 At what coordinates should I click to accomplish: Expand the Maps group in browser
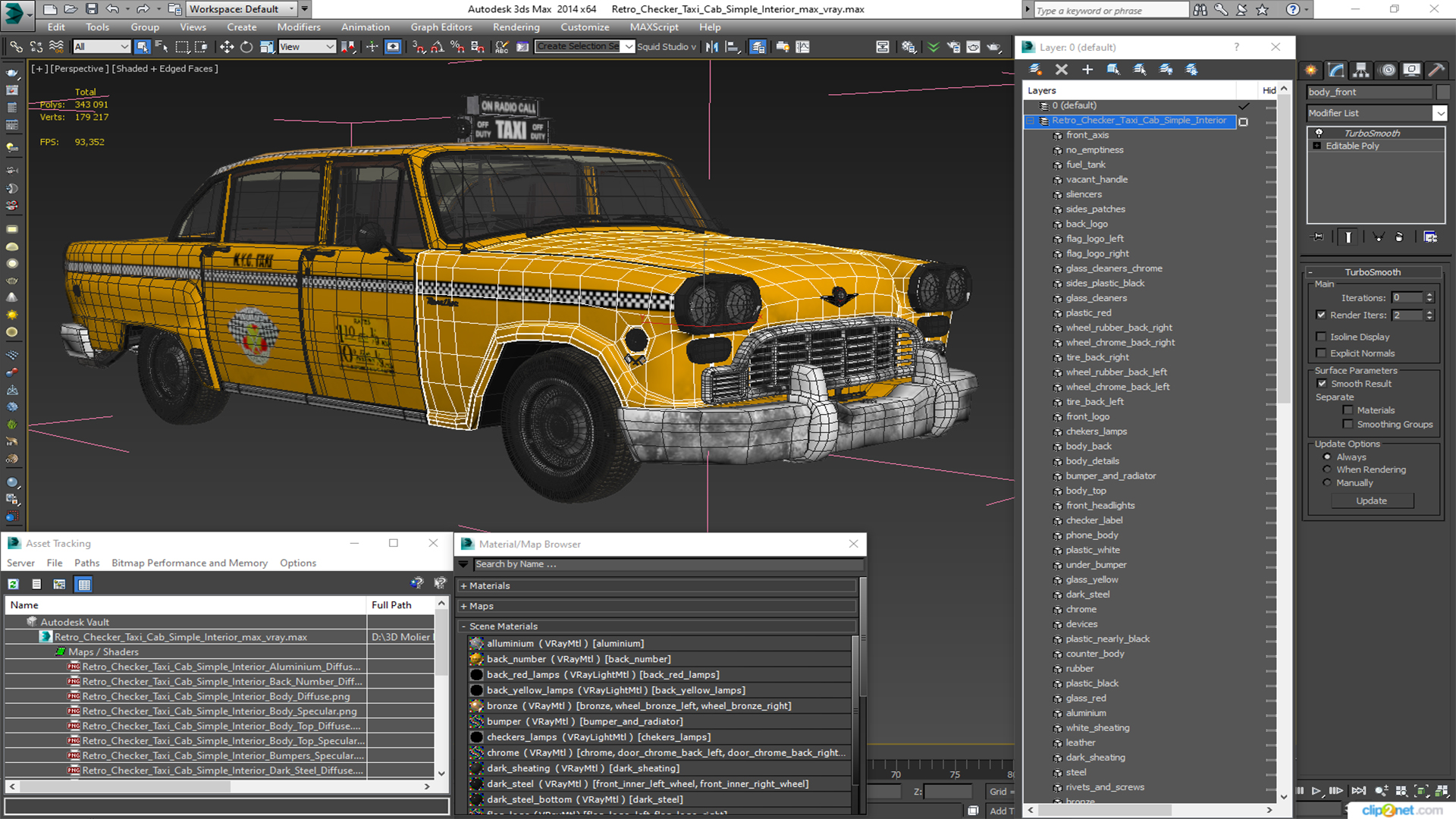tap(463, 607)
